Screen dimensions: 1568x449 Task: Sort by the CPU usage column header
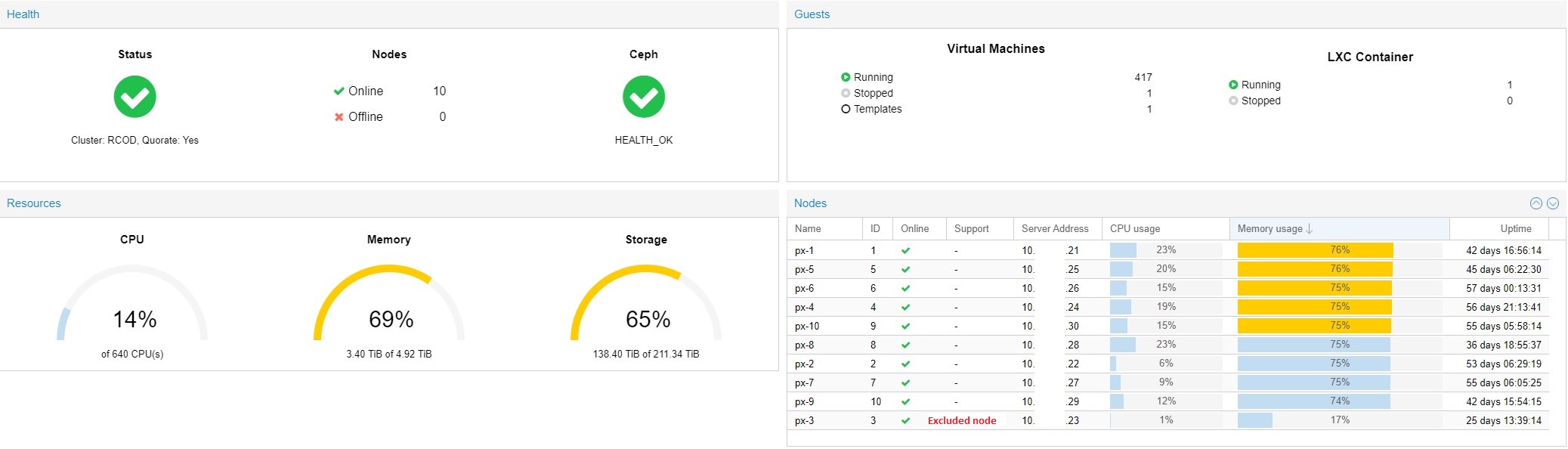click(1134, 229)
